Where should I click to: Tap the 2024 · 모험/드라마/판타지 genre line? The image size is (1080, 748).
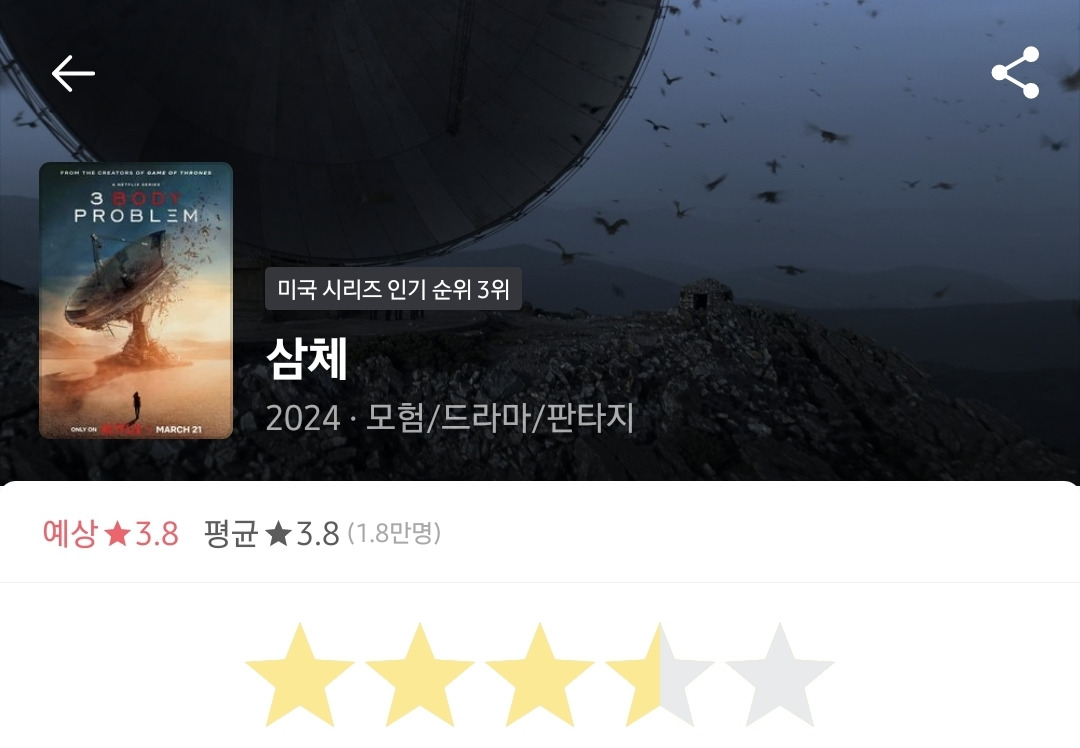[450, 417]
